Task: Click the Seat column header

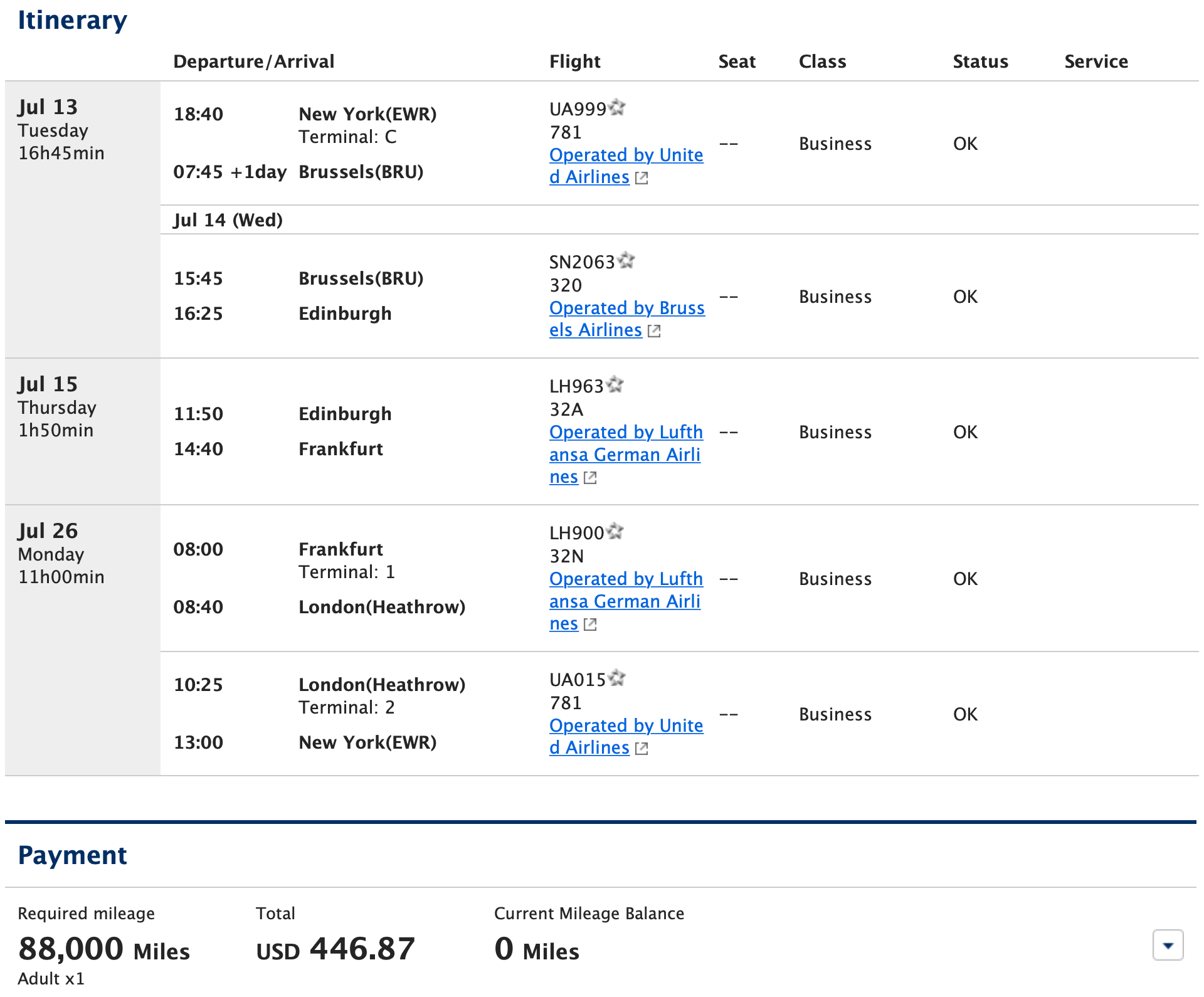Action: coord(736,61)
